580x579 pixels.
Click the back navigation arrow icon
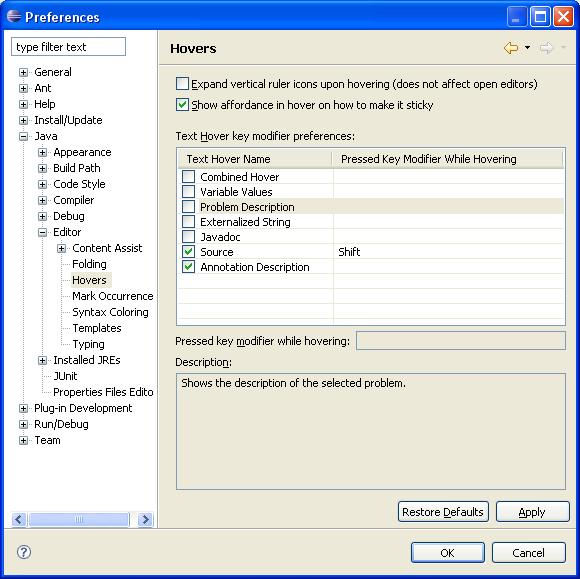coord(511,48)
